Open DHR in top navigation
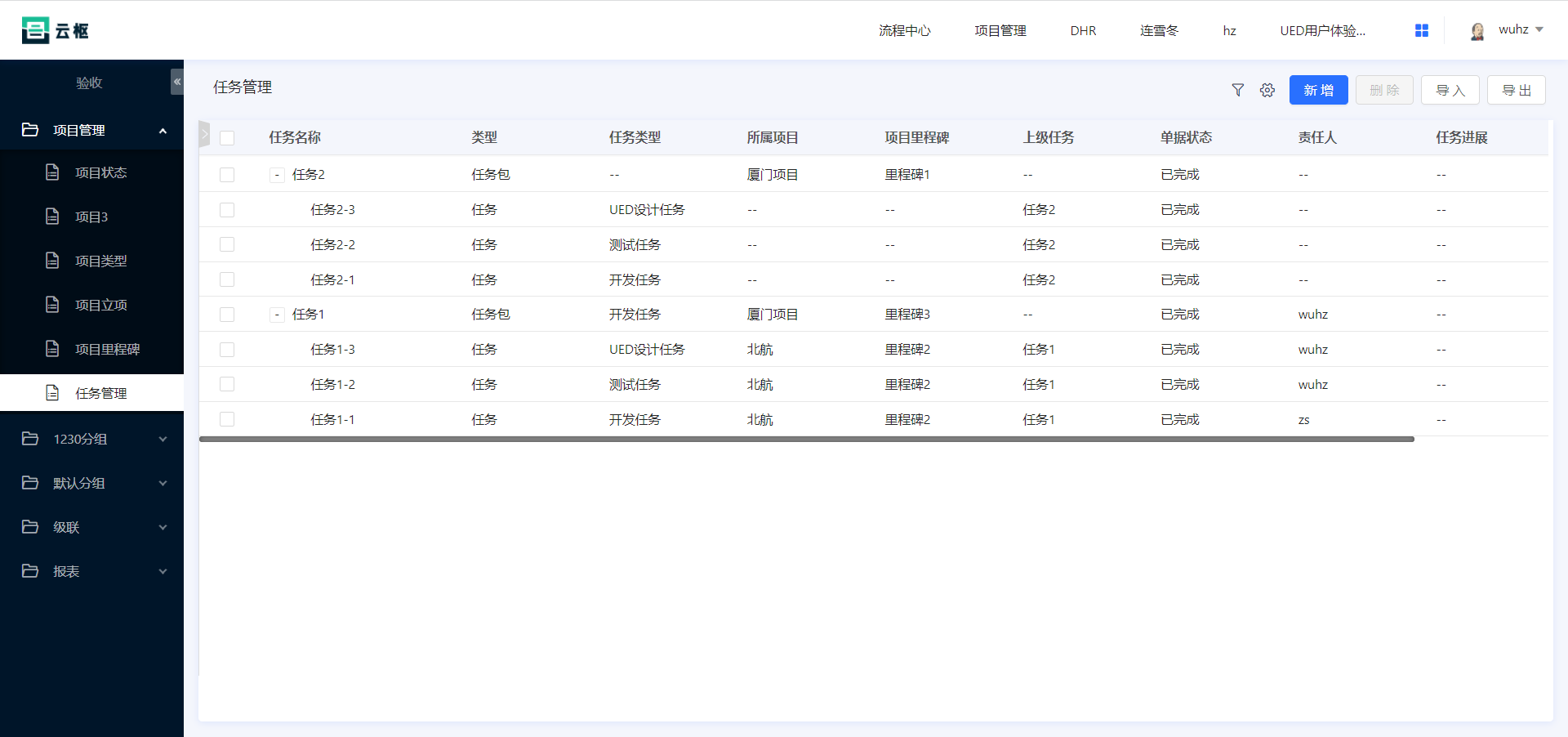1568x737 pixels. coord(1083,30)
